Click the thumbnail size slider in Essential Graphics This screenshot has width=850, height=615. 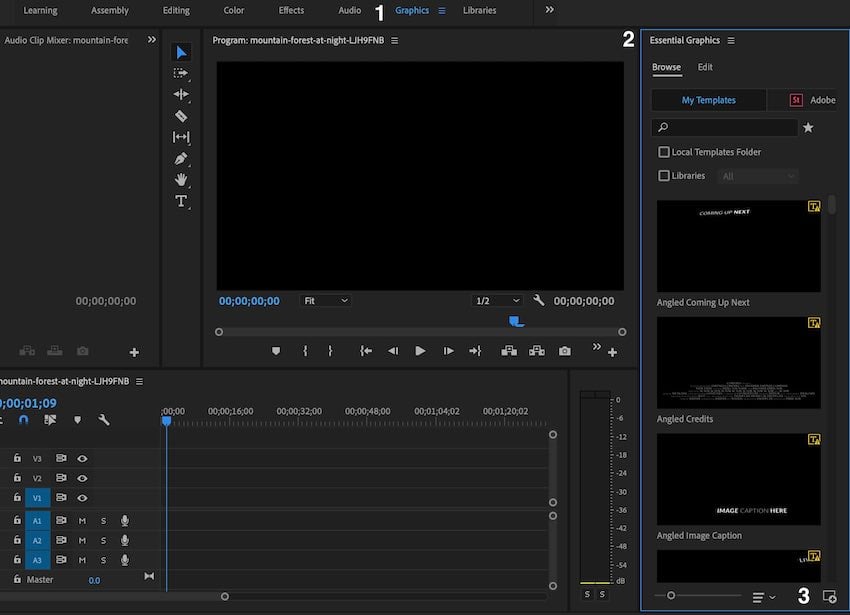[x=671, y=596]
